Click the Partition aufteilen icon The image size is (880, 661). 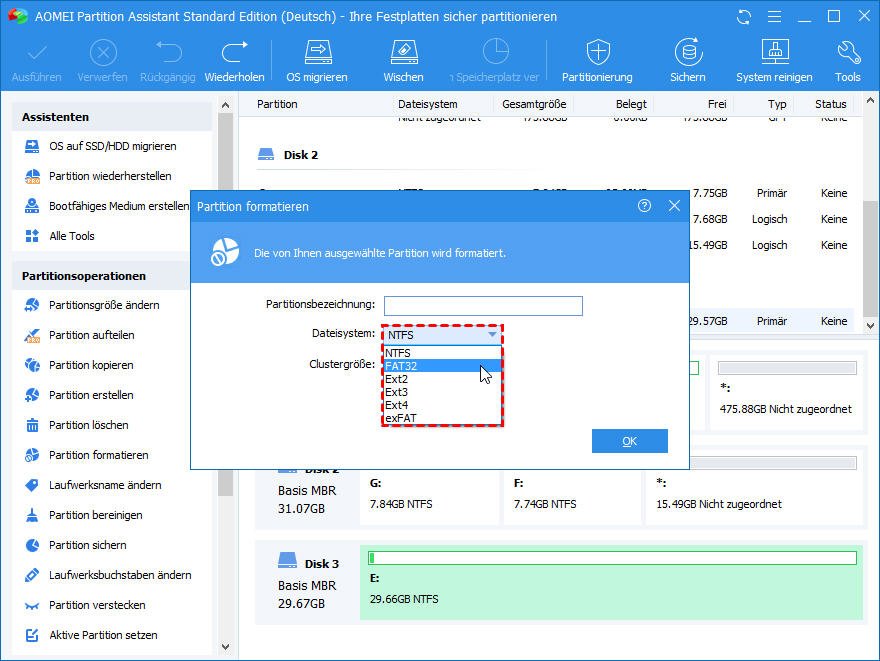click(x=32, y=336)
